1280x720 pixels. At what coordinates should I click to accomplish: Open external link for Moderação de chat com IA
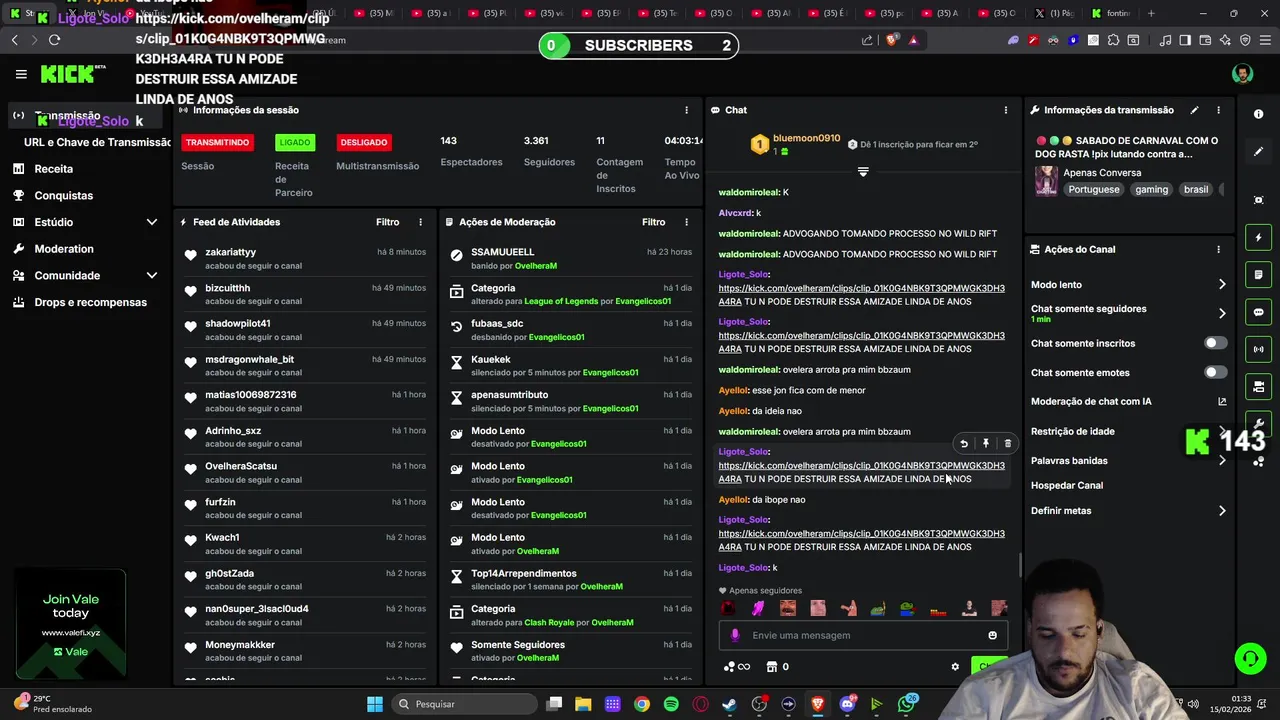(x=1222, y=402)
